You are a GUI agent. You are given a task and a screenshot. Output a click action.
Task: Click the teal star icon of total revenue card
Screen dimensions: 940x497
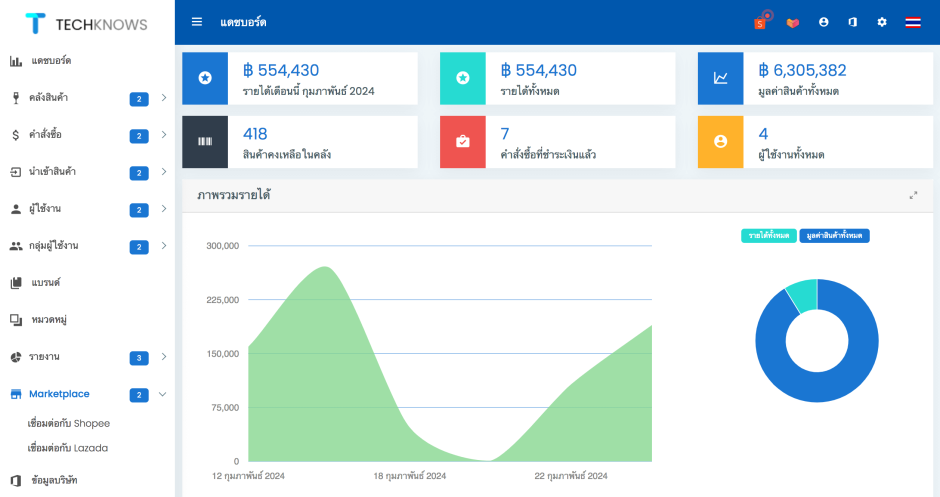[x=463, y=78]
